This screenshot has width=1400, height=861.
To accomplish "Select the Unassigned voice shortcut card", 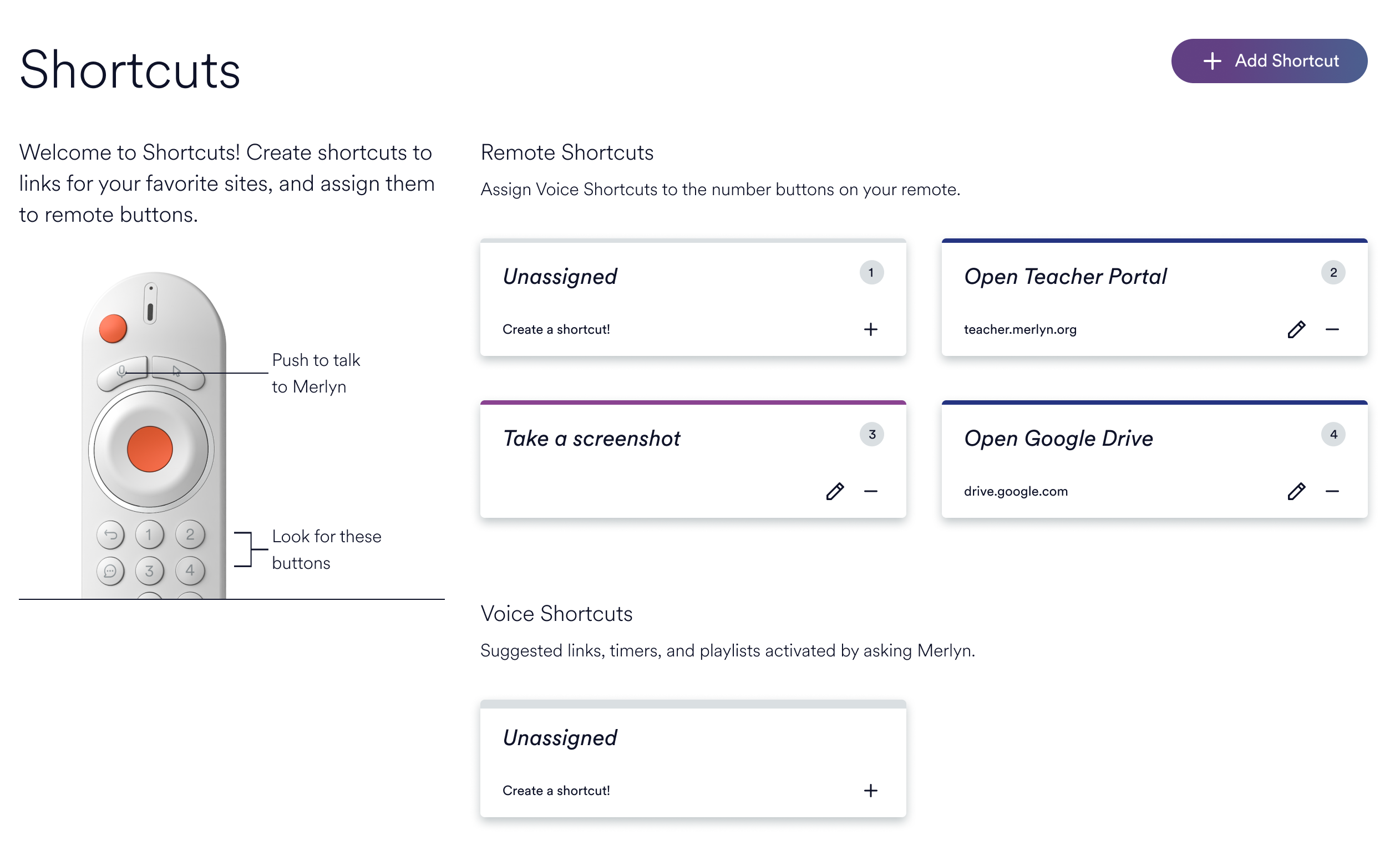I will [x=559, y=737].
